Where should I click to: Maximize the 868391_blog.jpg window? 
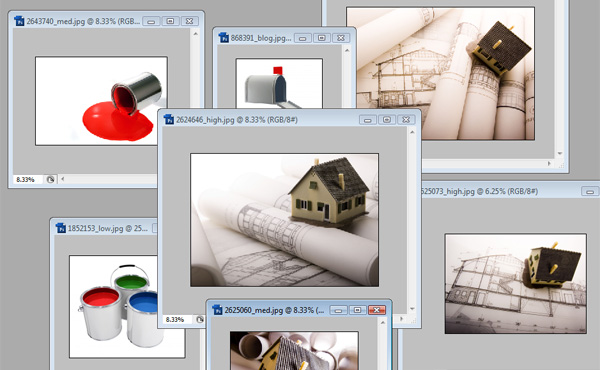[322, 38]
